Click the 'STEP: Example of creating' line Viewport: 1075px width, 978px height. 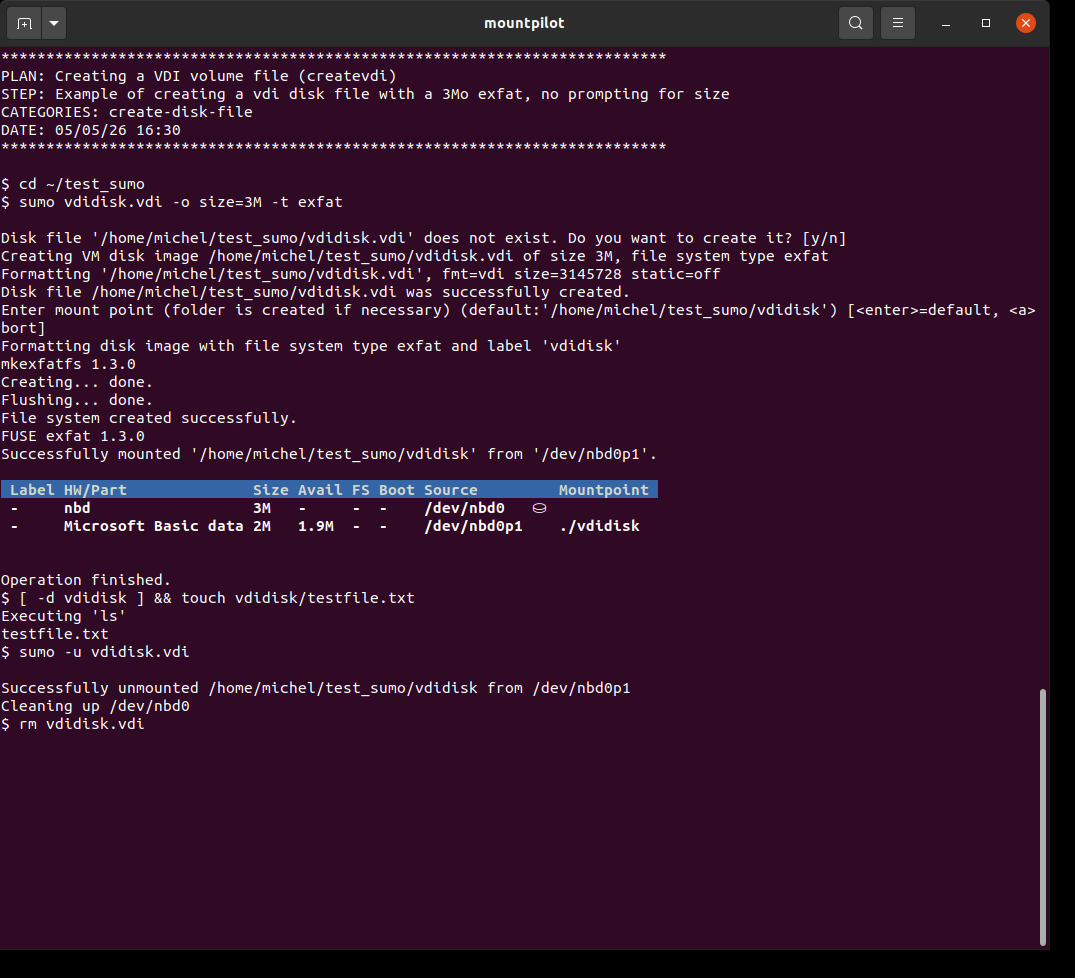tap(365, 94)
